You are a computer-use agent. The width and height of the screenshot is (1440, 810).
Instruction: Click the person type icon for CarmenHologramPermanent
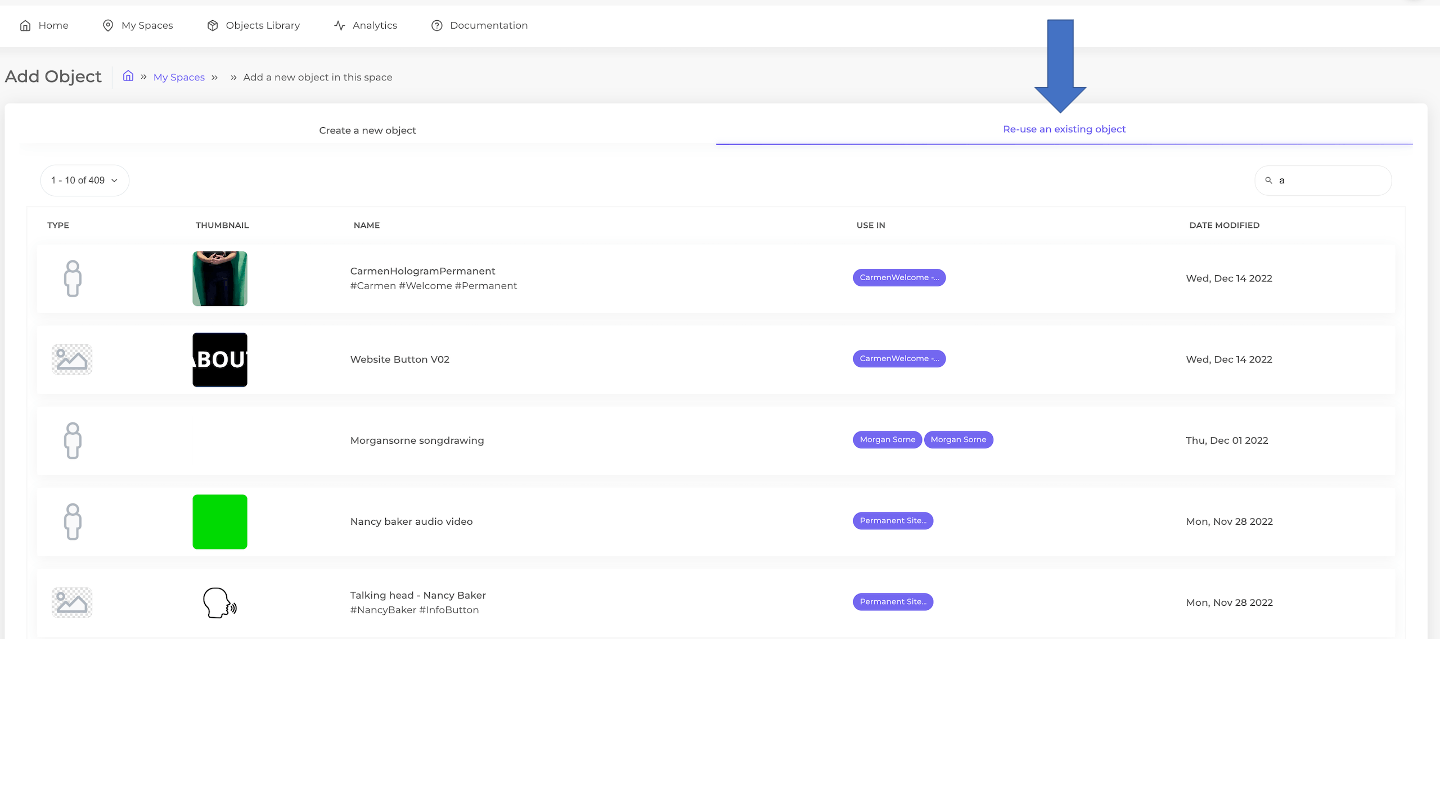[72, 279]
